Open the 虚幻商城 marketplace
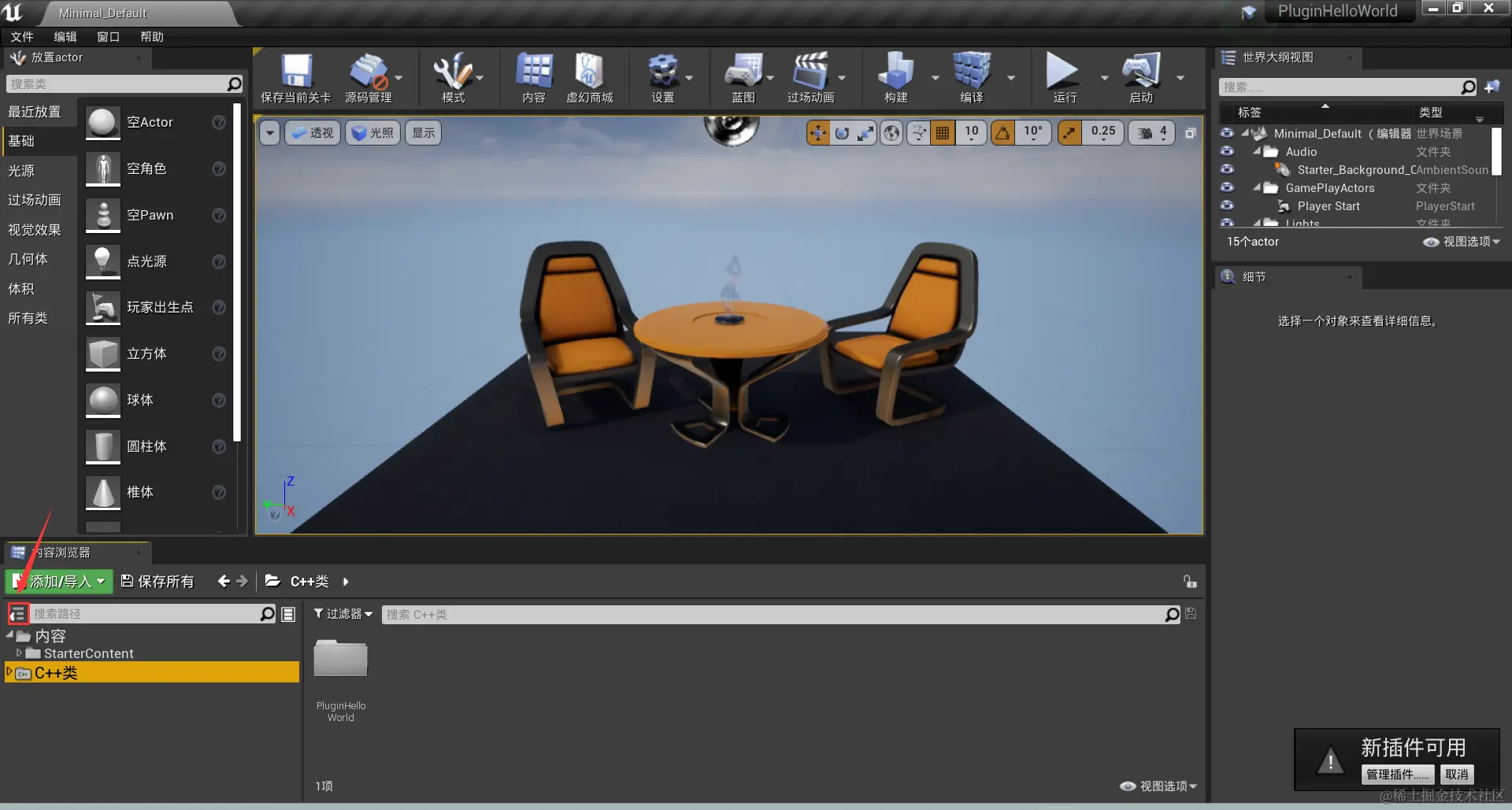1512x810 pixels. (x=589, y=78)
